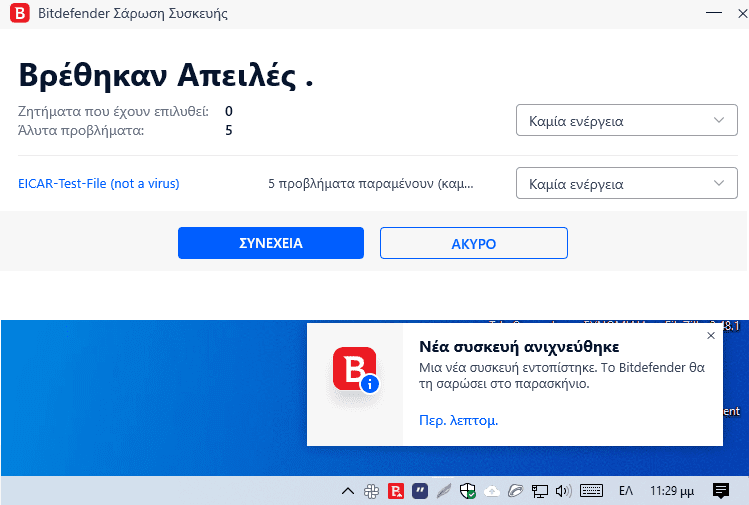Minimize the Bitdefender scan window
Viewport: 749px width, 505px height.
point(714,13)
